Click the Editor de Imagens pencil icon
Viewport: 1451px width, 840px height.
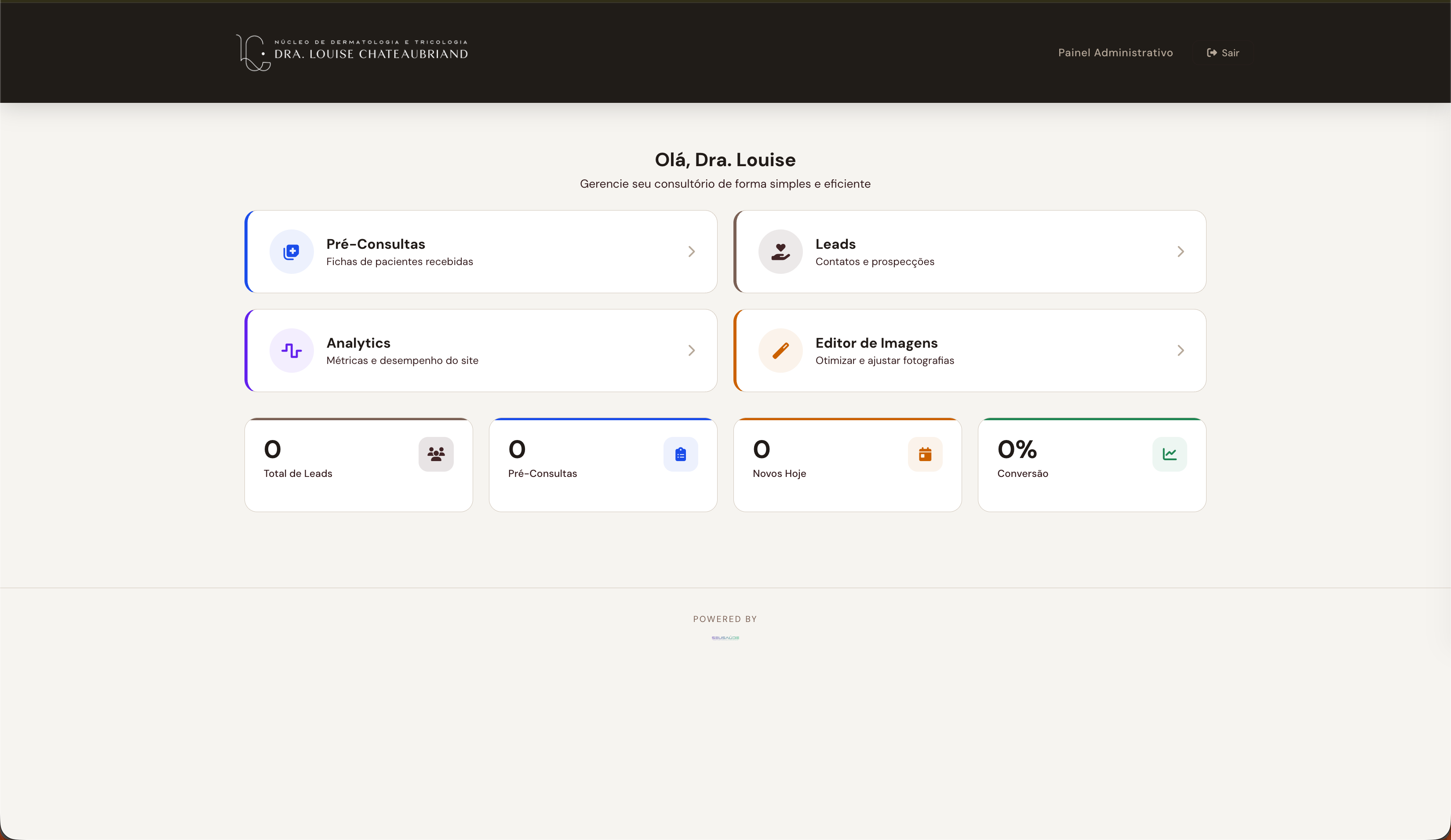pyautogui.click(x=780, y=351)
